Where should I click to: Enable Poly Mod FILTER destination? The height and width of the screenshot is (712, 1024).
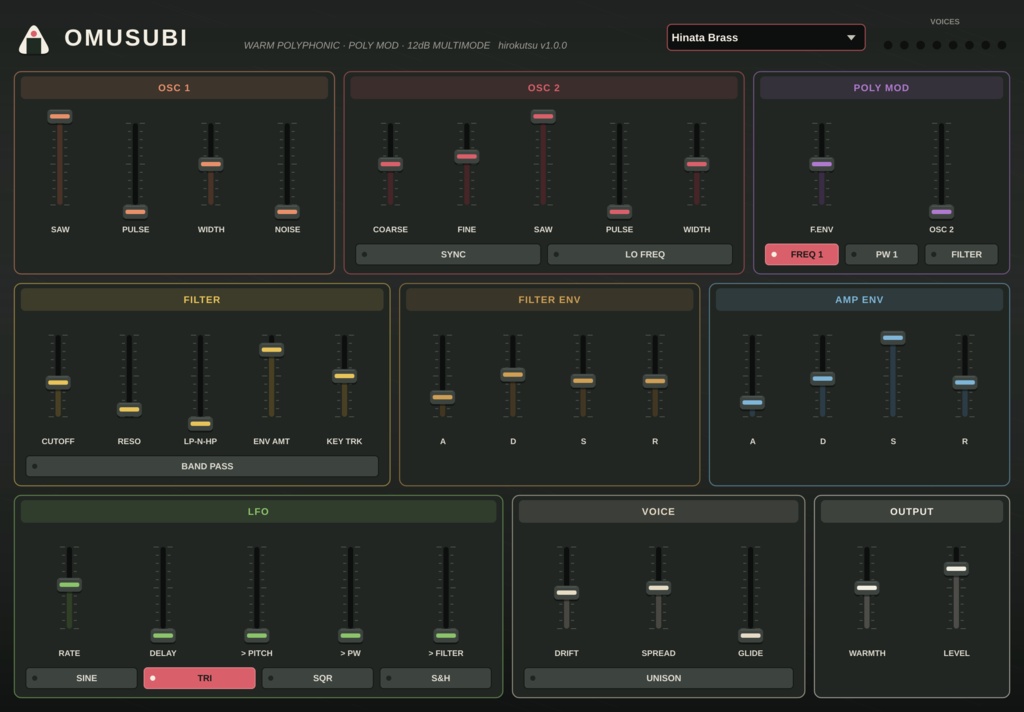(961, 254)
